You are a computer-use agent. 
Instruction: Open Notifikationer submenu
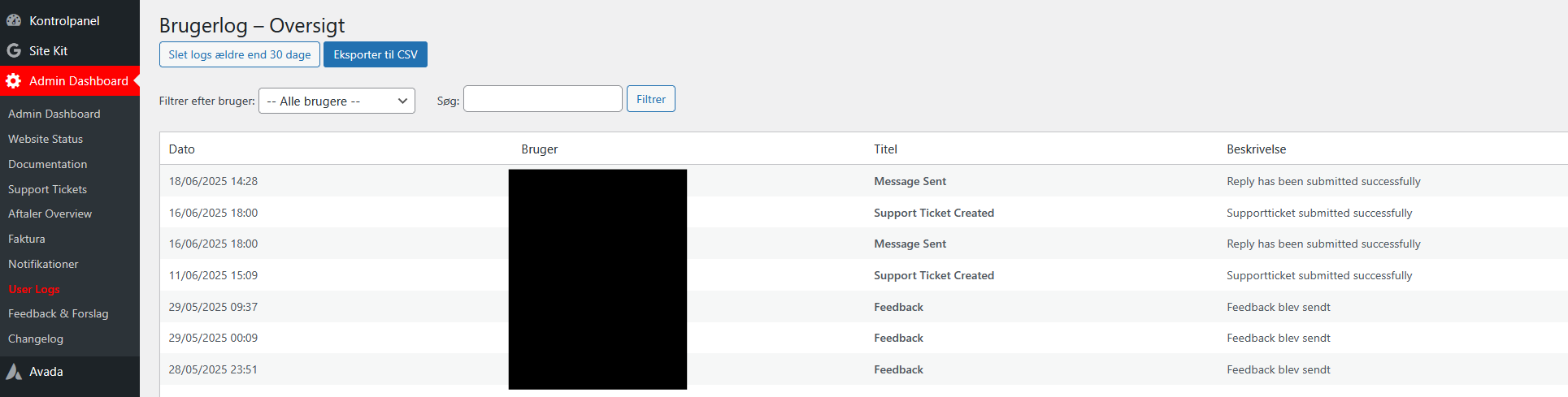pos(43,264)
